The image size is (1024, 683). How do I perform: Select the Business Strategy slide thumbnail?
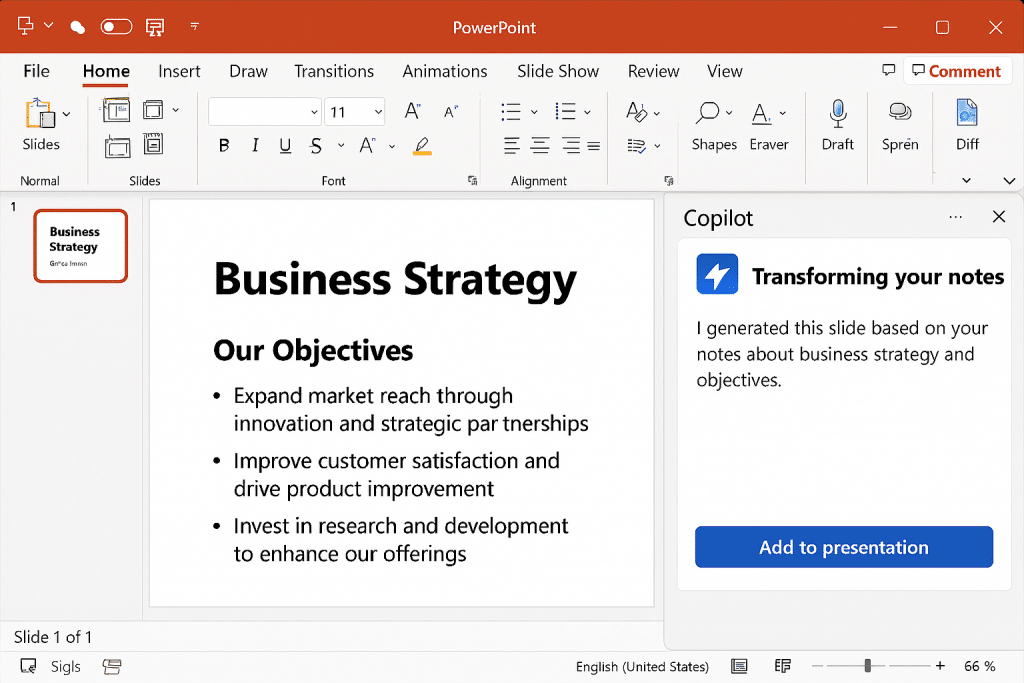coord(80,246)
